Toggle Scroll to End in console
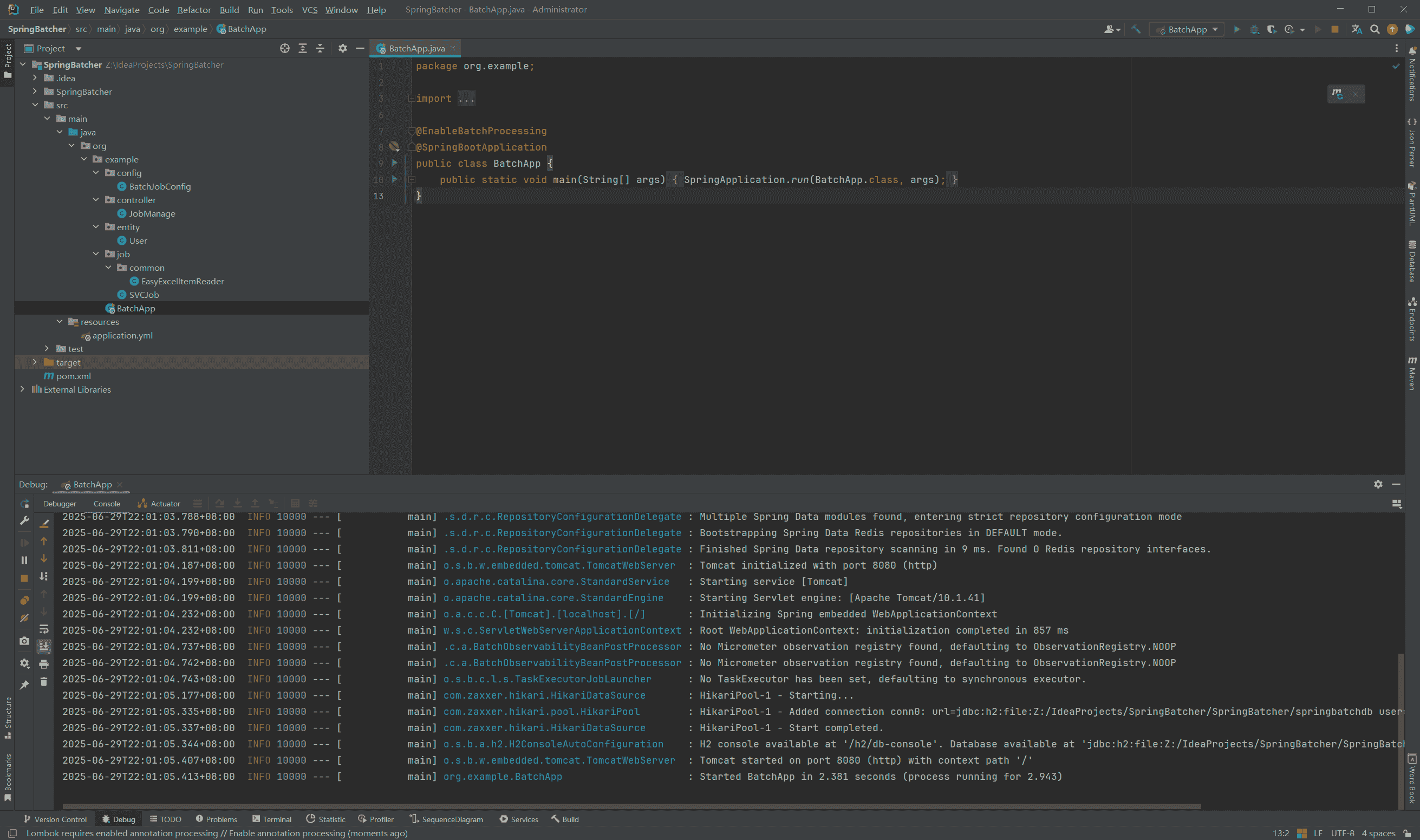The image size is (1420, 840). click(x=43, y=647)
